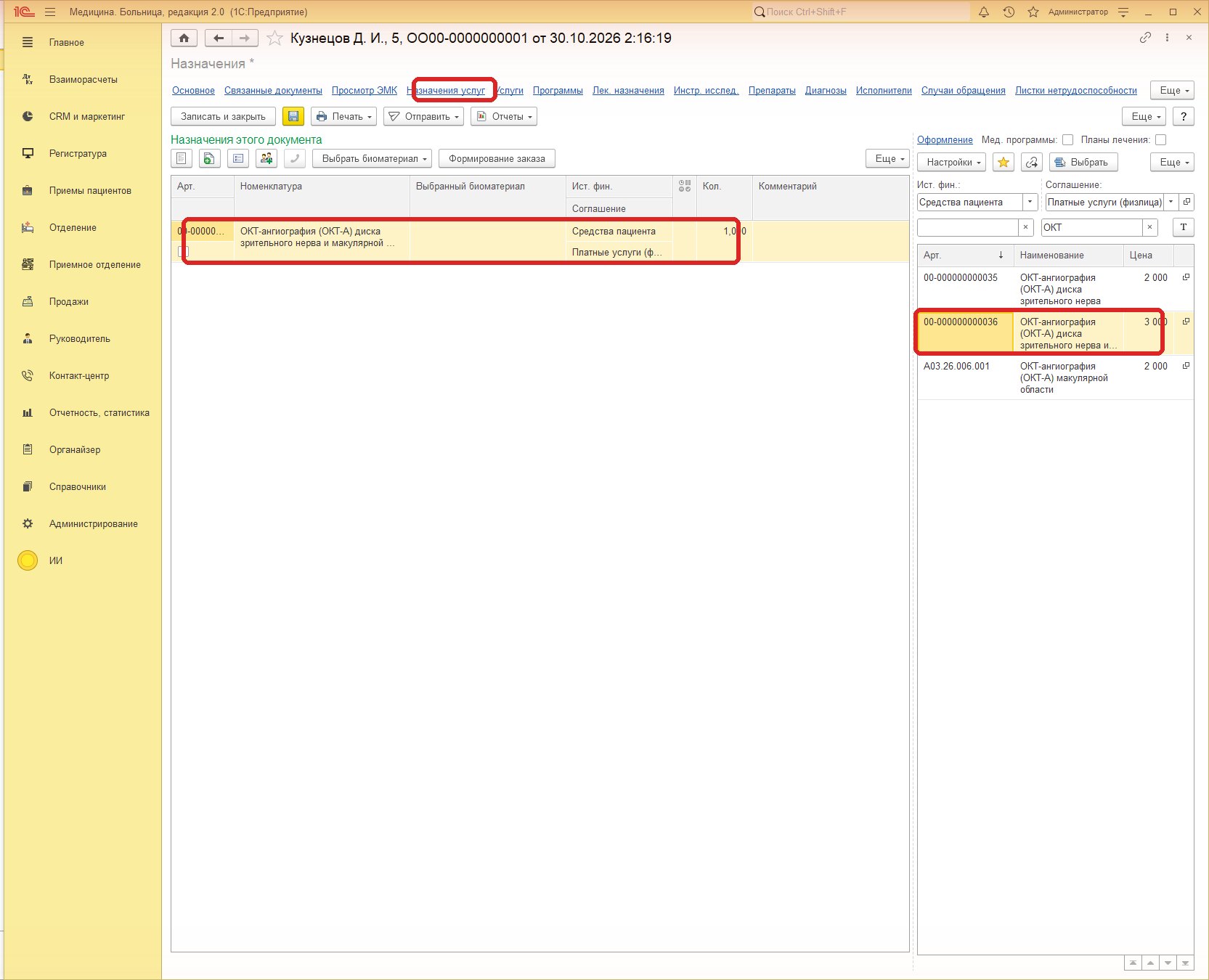Click the empty filter field left of ОКТ

tap(968, 227)
